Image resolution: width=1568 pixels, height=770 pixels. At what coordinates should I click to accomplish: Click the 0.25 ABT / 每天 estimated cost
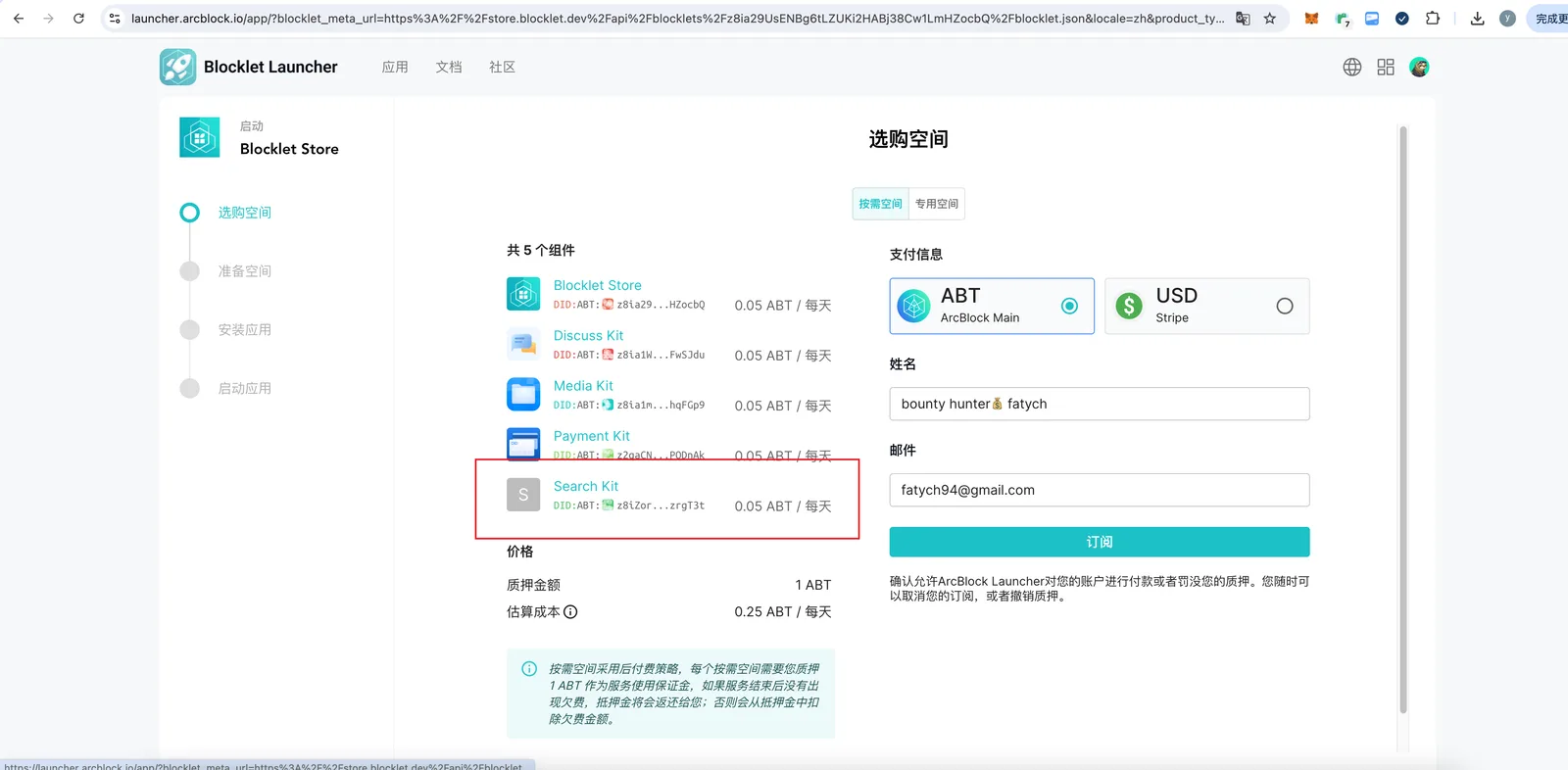[783, 611]
